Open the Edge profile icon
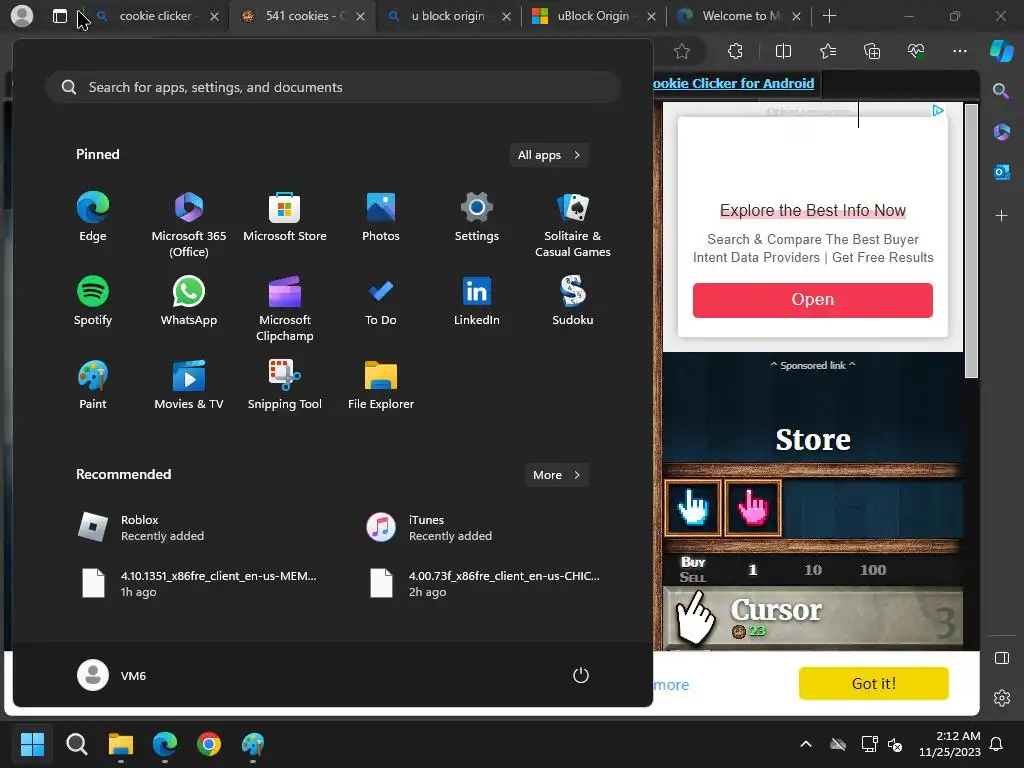This screenshot has width=1024, height=768. coord(22,16)
